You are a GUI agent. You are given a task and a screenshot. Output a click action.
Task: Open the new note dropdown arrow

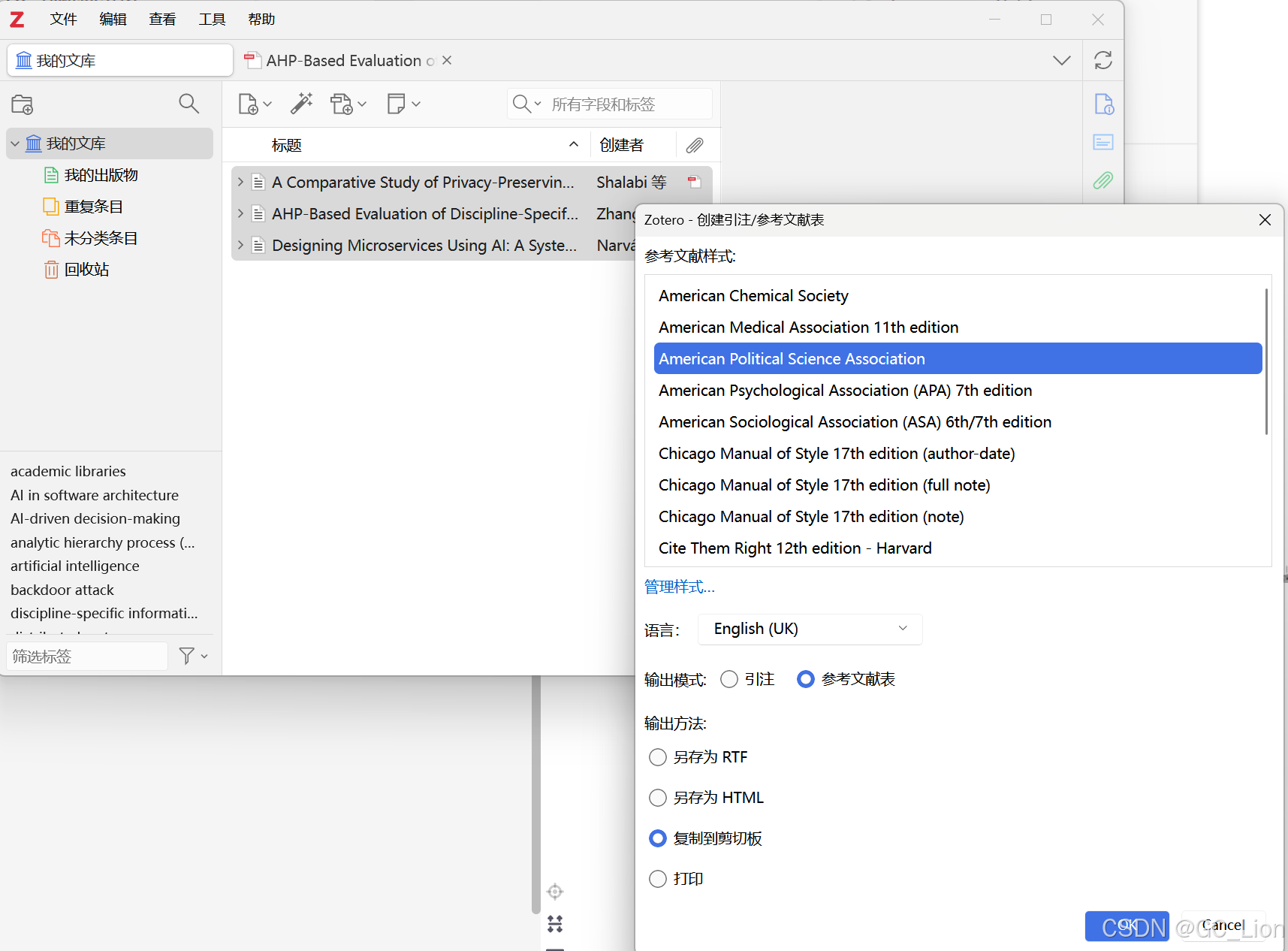pyautogui.click(x=416, y=104)
